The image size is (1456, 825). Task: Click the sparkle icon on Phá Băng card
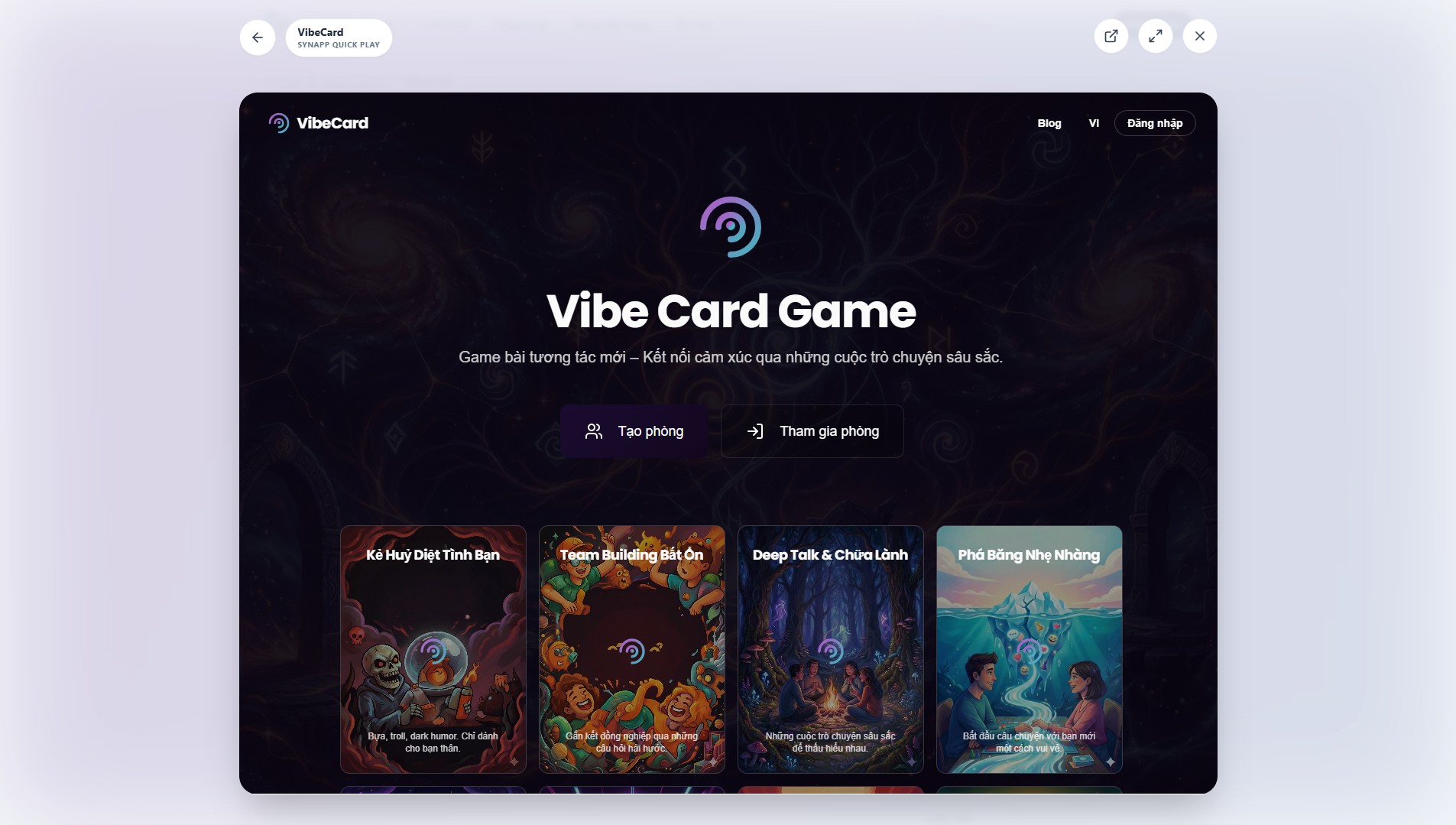click(1111, 762)
